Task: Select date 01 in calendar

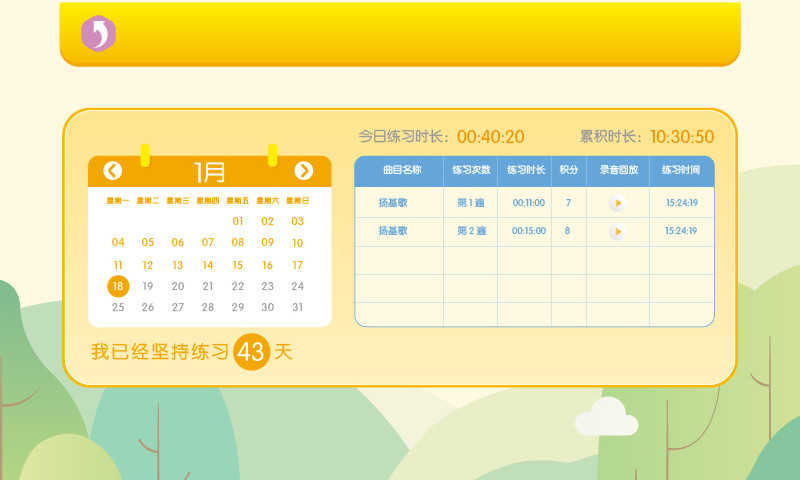Action: [x=238, y=222]
